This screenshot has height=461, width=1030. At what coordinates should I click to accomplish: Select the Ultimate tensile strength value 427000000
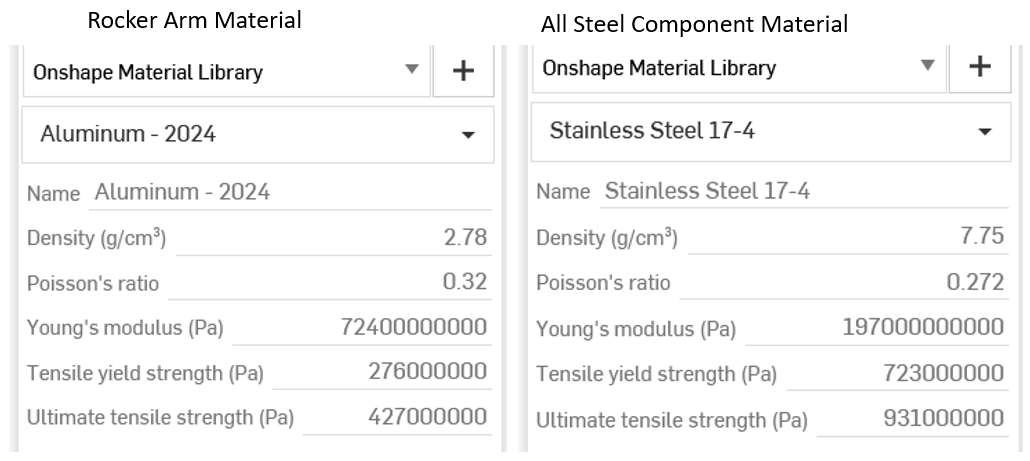click(x=427, y=417)
